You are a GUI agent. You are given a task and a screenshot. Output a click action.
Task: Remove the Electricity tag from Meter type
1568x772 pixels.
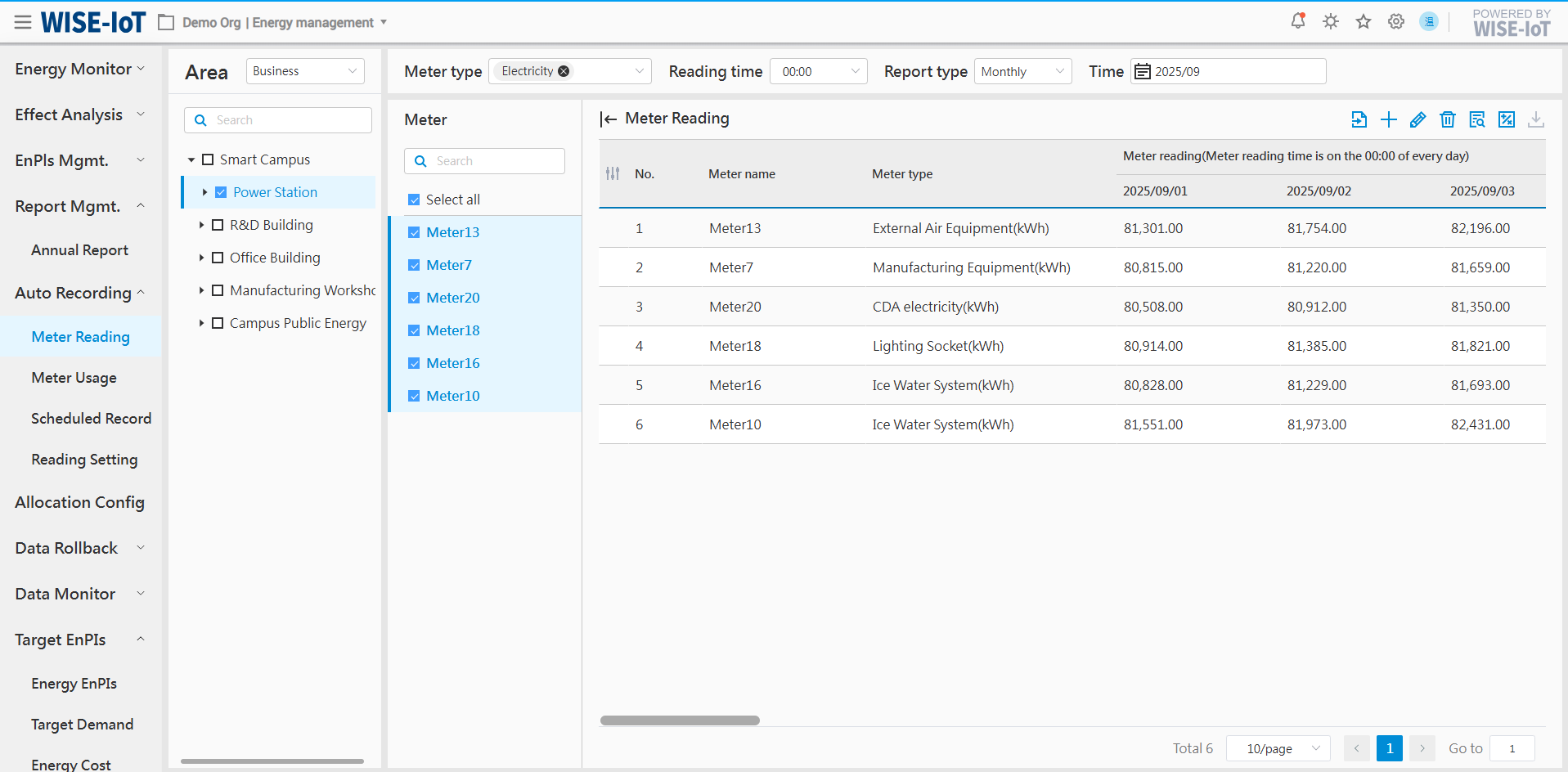pos(564,71)
